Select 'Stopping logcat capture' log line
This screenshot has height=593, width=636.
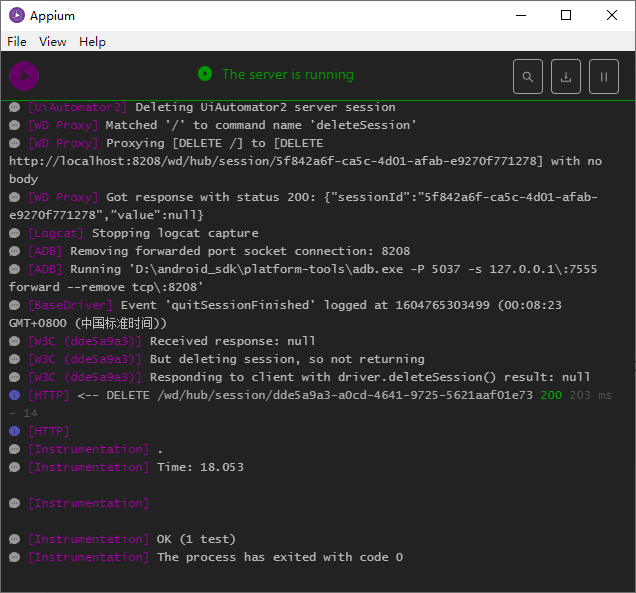tap(134, 233)
